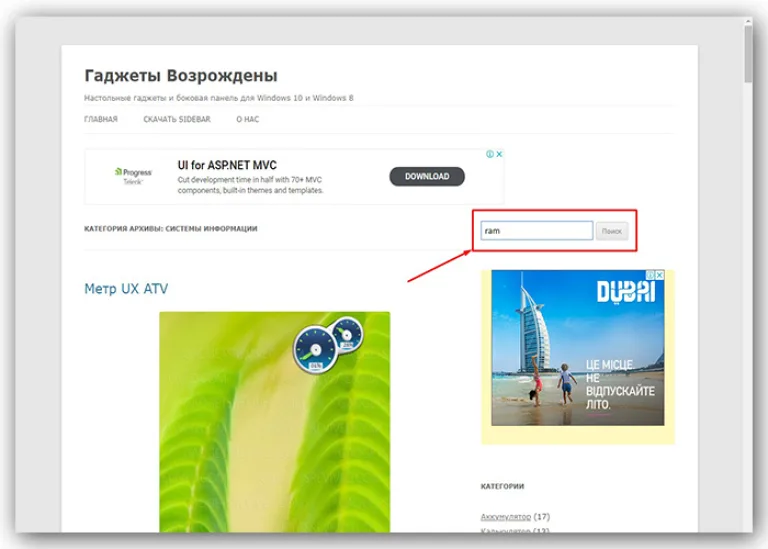This screenshot has width=768, height=549.
Task: Click the КАТЕГОРИЯ АРХИВЫ heading text
Action: pyautogui.click(x=170, y=229)
